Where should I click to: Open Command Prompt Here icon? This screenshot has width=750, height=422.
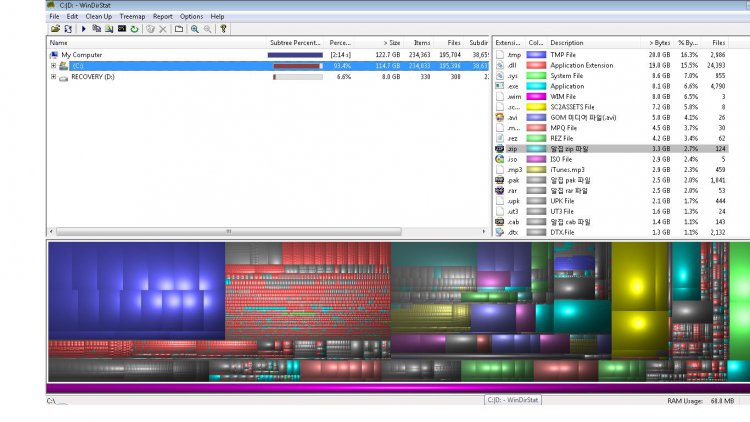(x=122, y=29)
